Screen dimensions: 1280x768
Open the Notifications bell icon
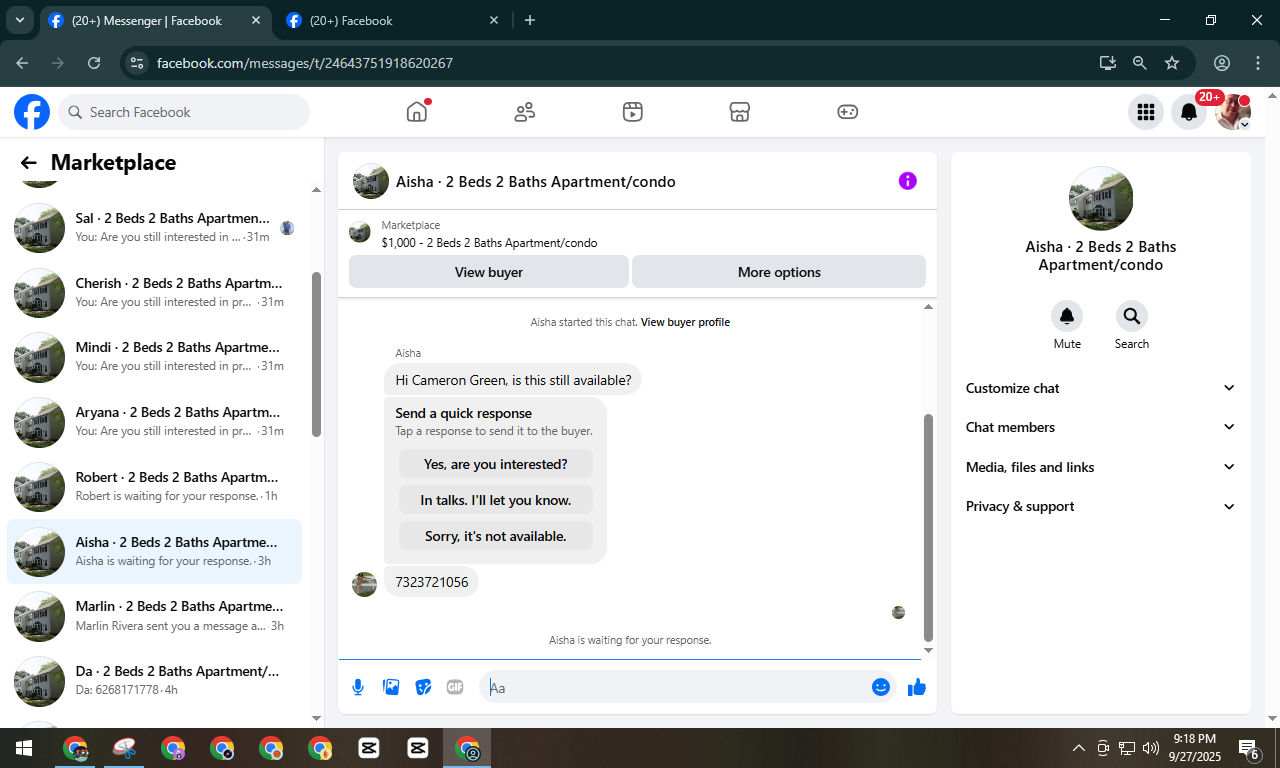pos(1189,112)
